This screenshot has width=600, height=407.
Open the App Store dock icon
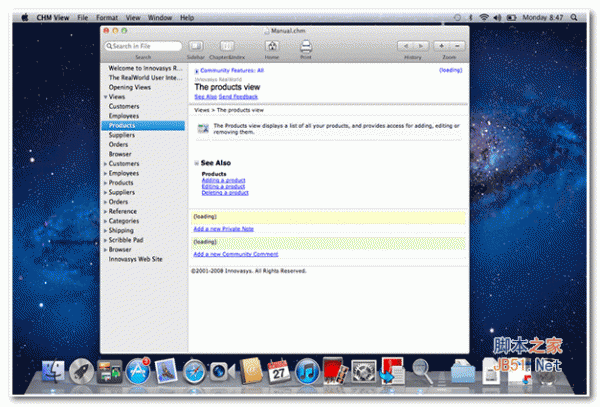(137, 372)
